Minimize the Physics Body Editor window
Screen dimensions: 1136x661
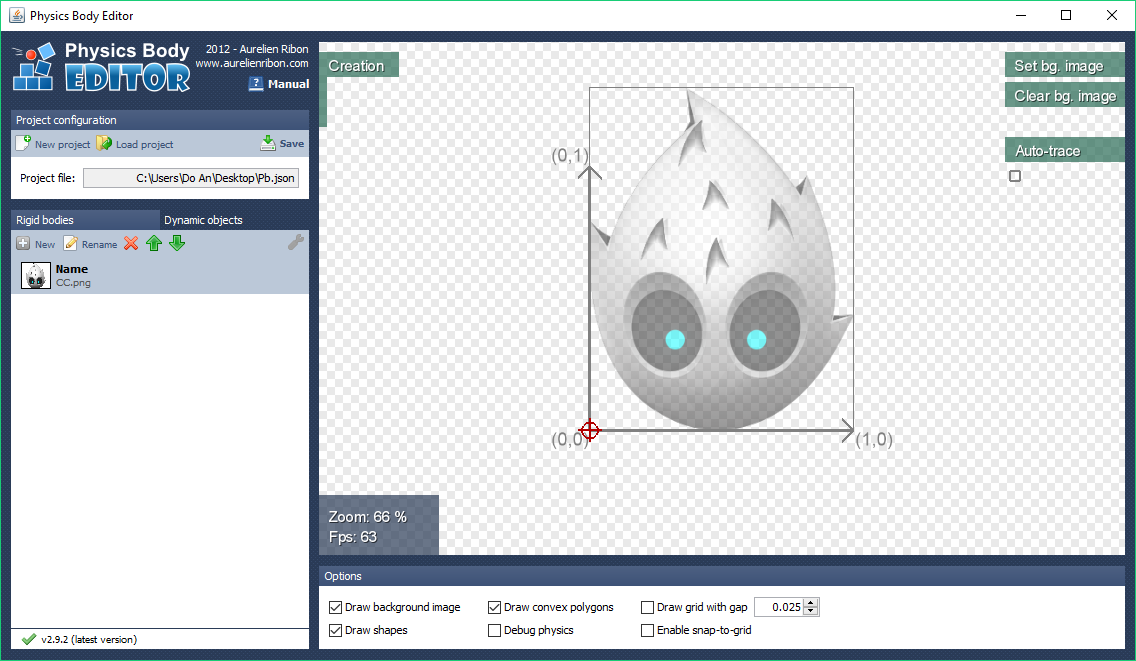click(x=1021, y=15)
